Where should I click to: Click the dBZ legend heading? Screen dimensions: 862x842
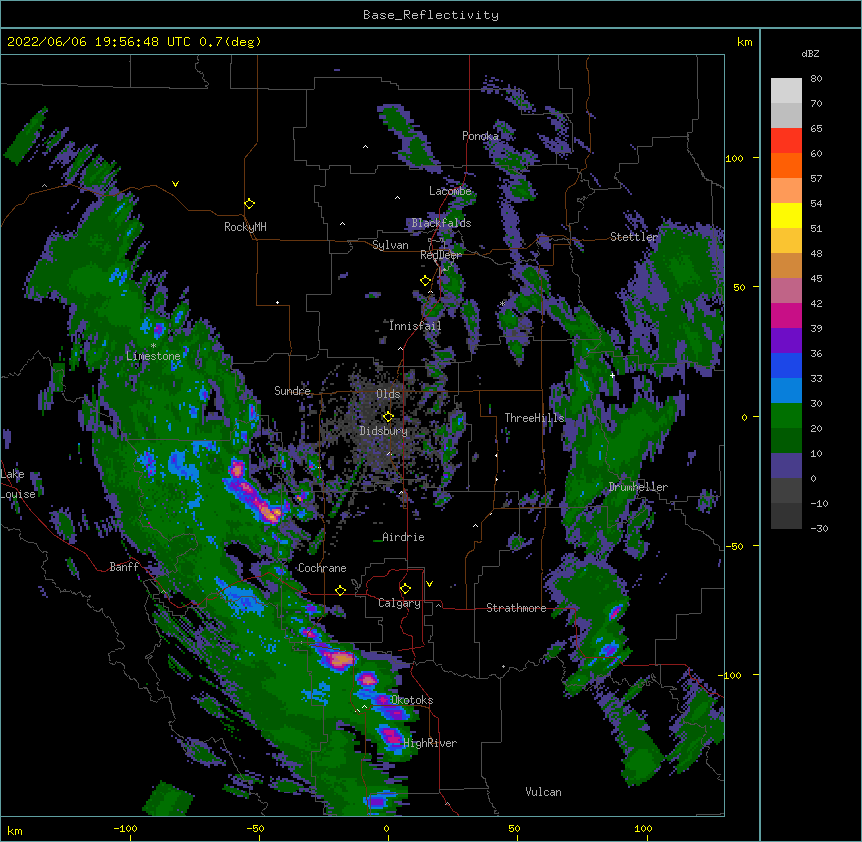[810, 54]
